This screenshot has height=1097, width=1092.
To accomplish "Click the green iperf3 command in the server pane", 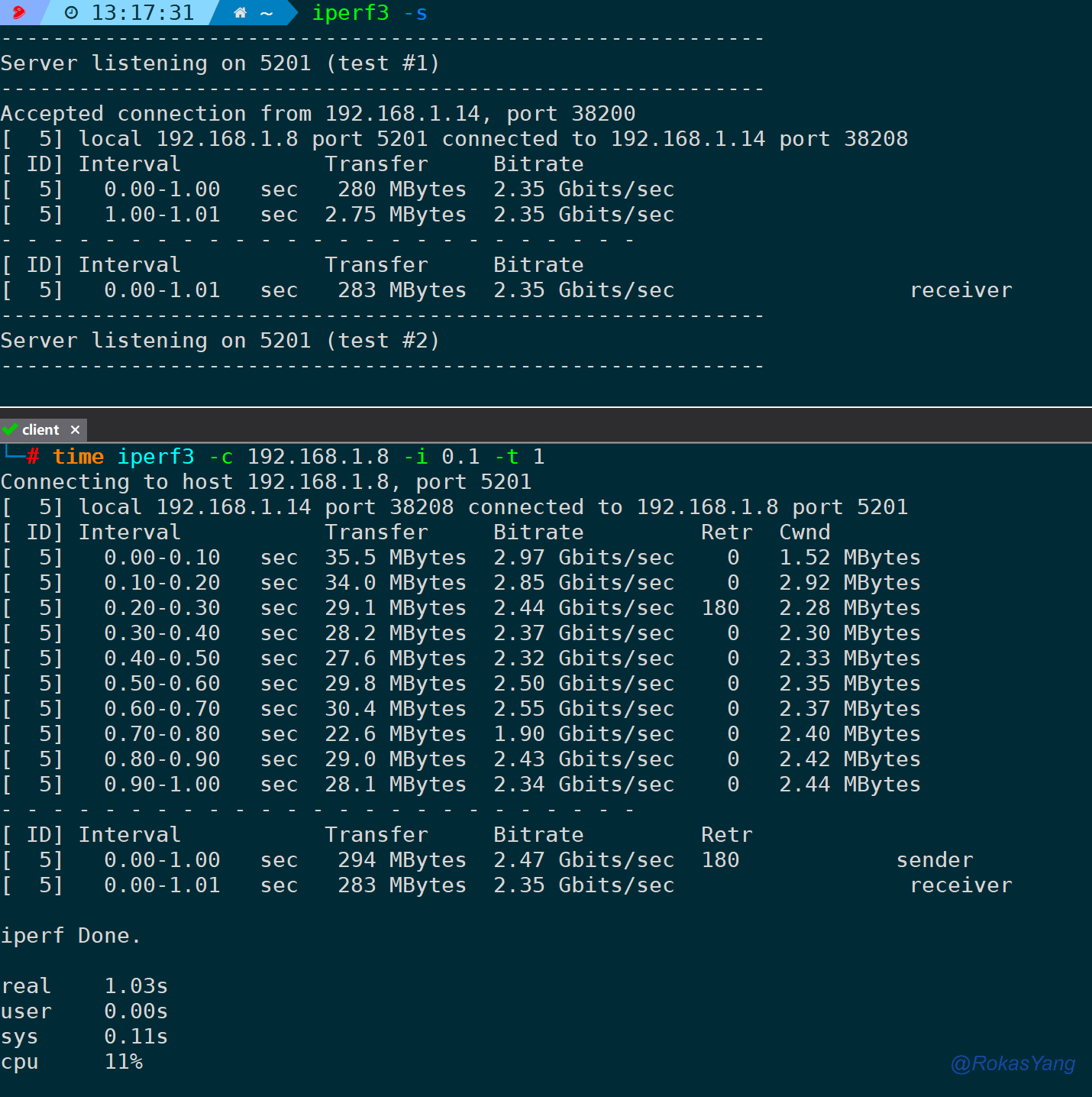I will [350, 13].
